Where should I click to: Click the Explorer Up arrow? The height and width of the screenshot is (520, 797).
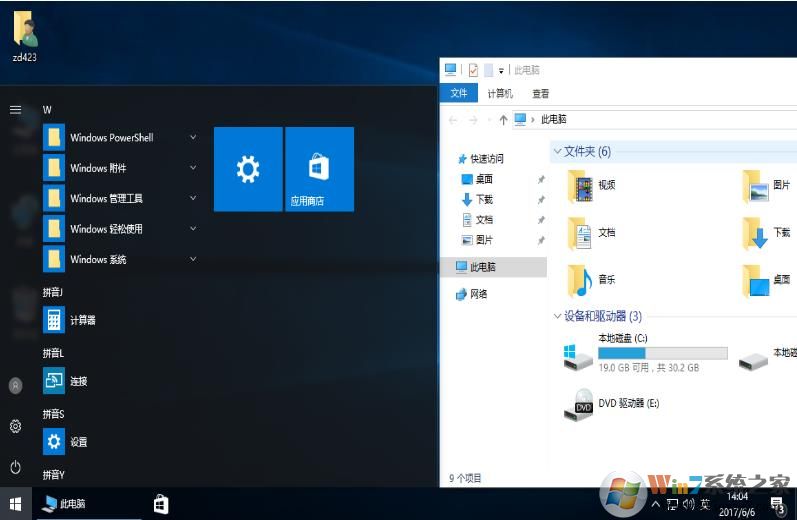point(503,120)
